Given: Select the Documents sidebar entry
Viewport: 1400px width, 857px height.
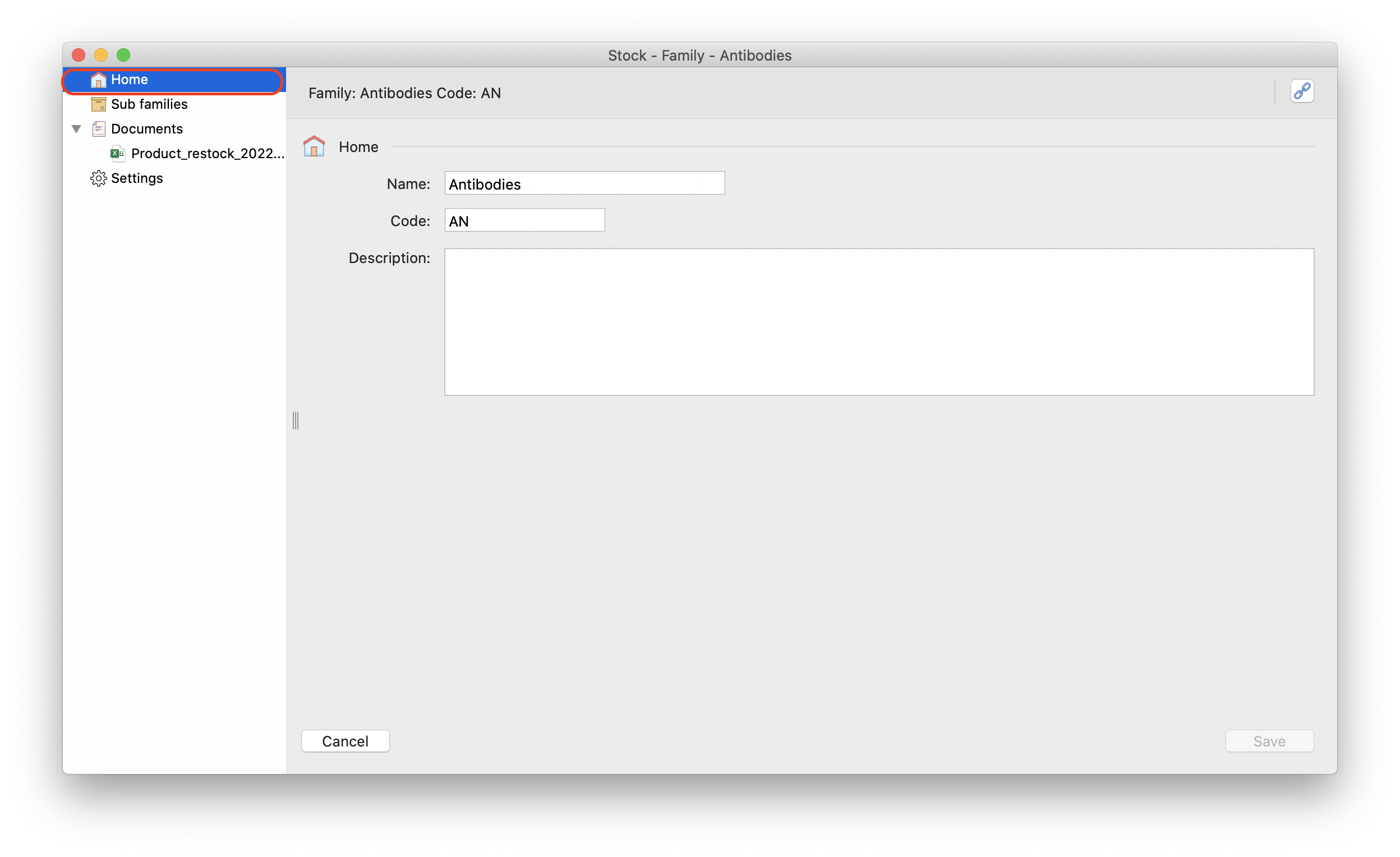Looking at the screenshot, I should [x=174, y=129].
